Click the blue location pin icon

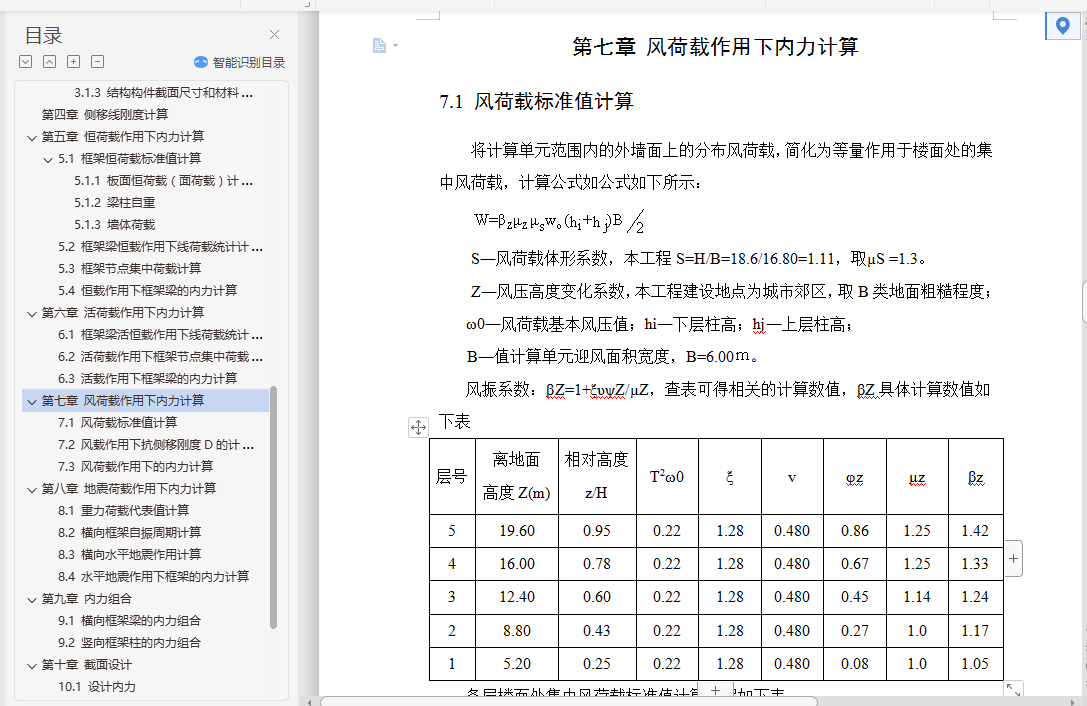coord(1062,26)
